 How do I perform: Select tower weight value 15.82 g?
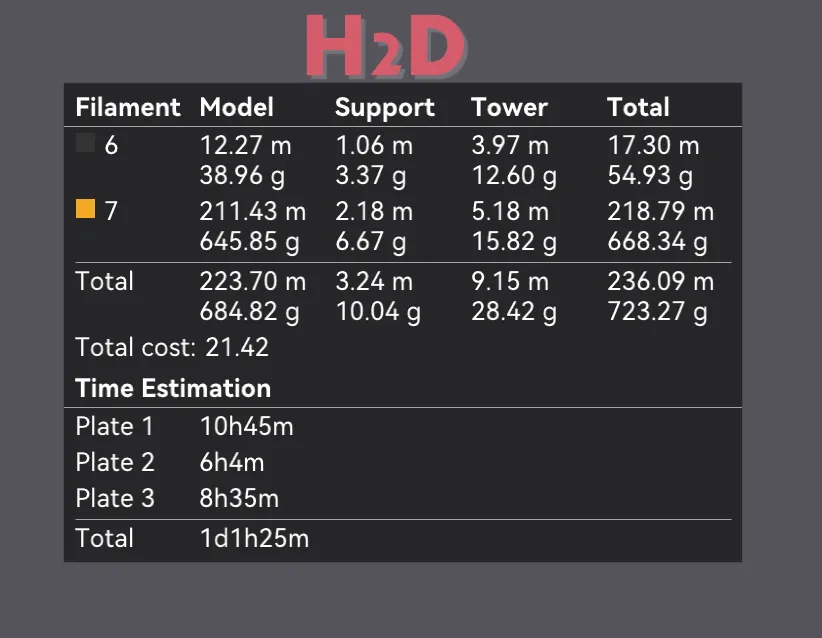click(x=514, y=242)
